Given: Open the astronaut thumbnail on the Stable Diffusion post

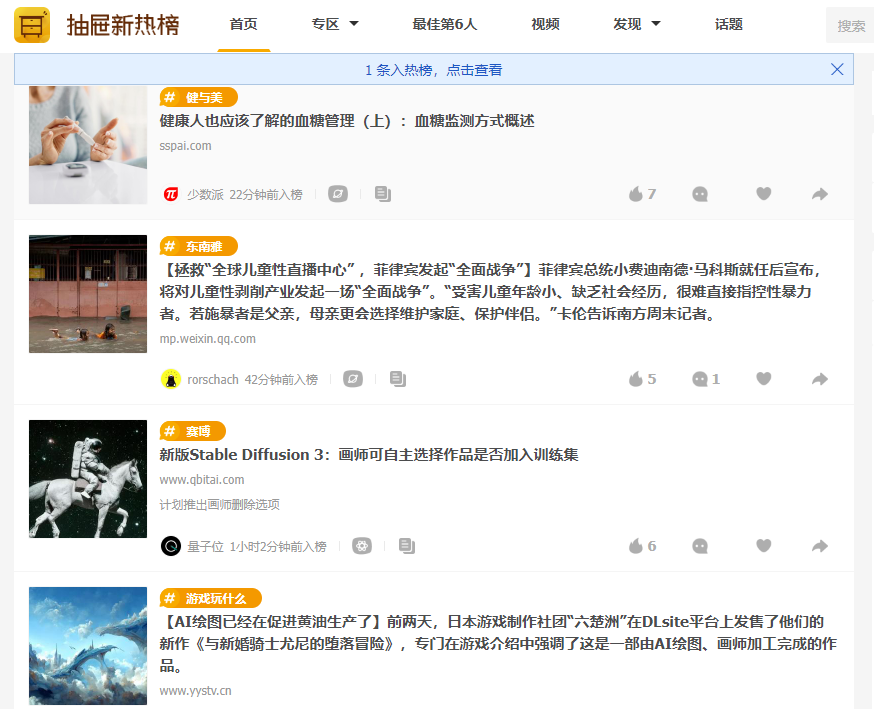Looking at the screenshot, I should point(87,479).
